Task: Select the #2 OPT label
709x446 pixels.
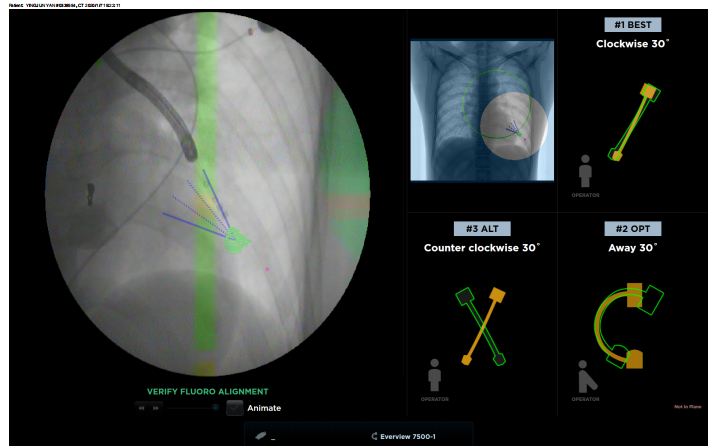Action: pos(632,228)
